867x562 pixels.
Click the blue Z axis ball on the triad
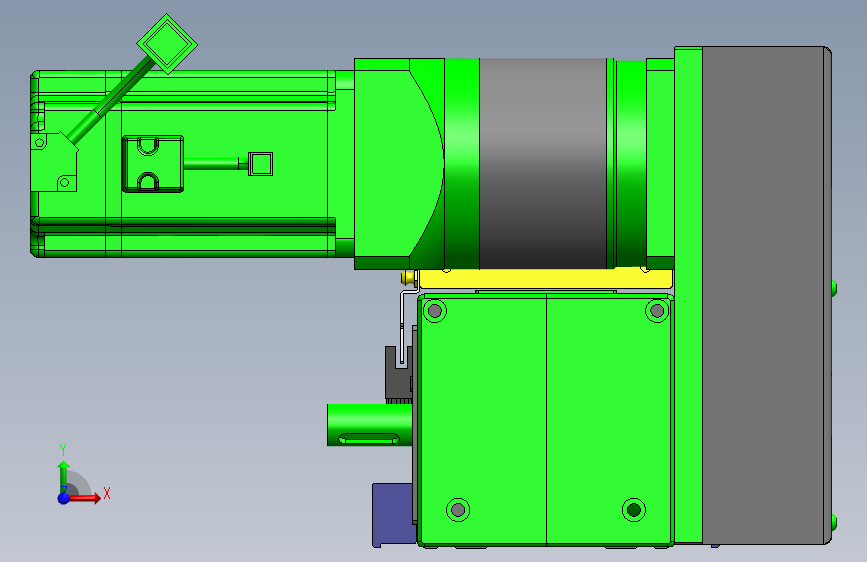click(x=64, y=498)
